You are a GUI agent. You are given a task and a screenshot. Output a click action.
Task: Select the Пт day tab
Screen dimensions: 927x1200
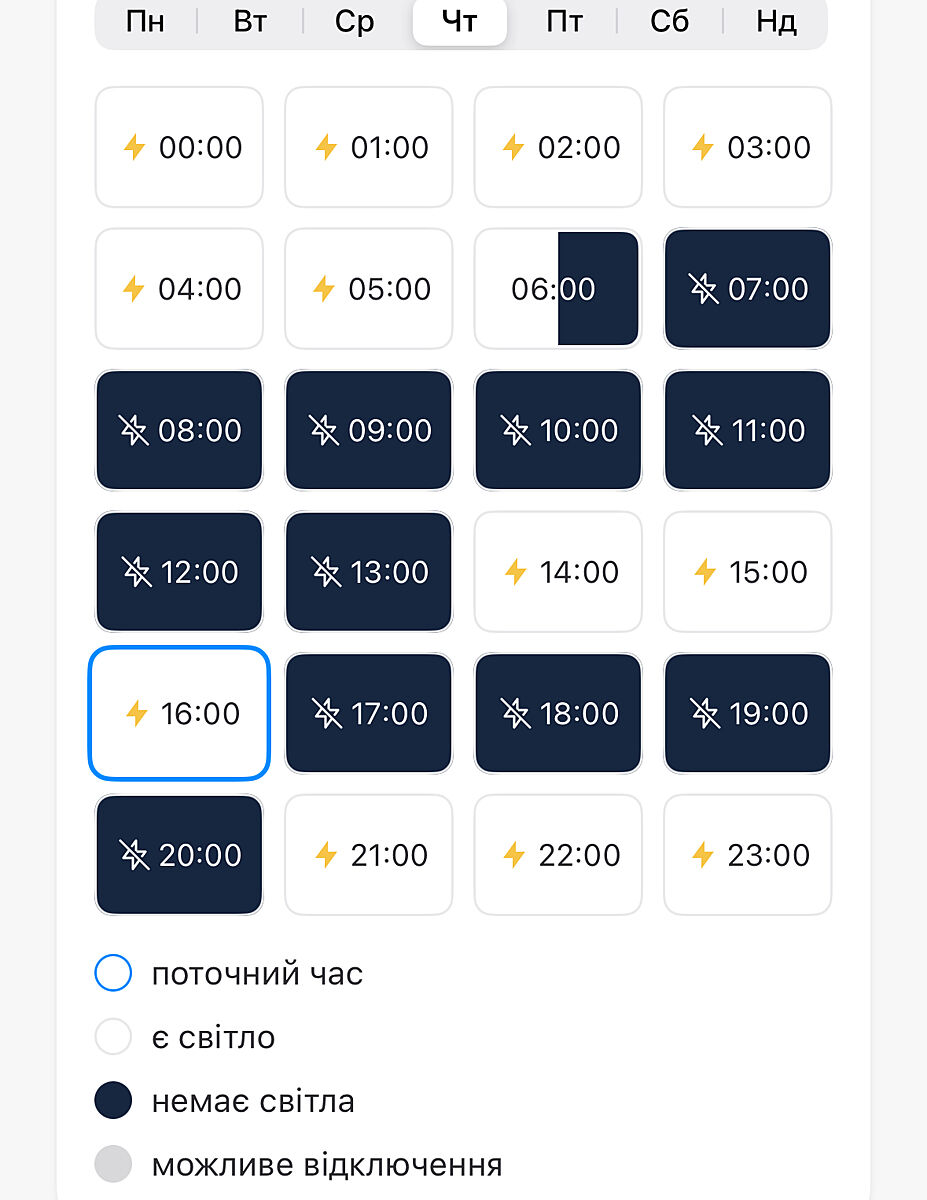(x=565, y=22)
